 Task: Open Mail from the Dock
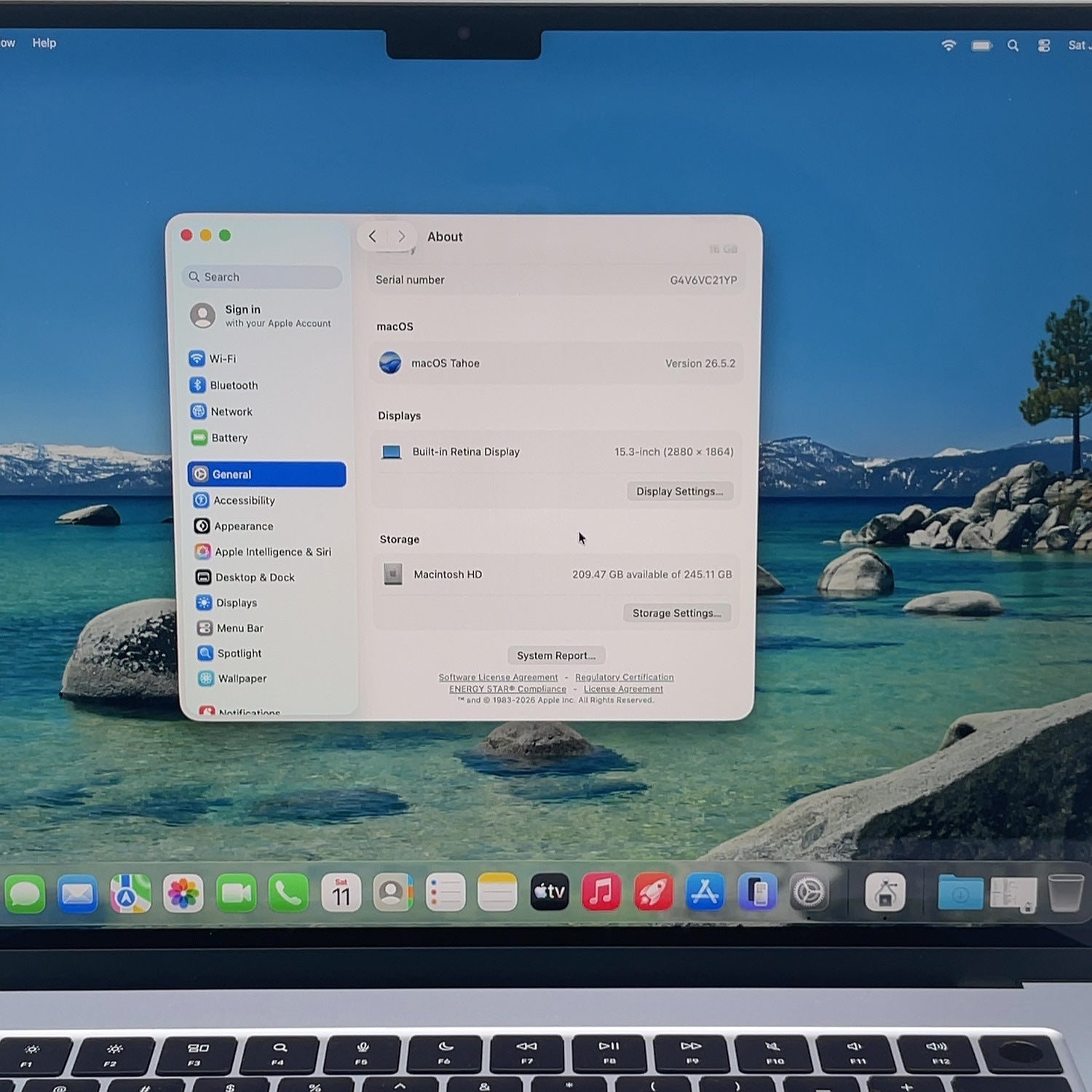click(x=77, y=893)
